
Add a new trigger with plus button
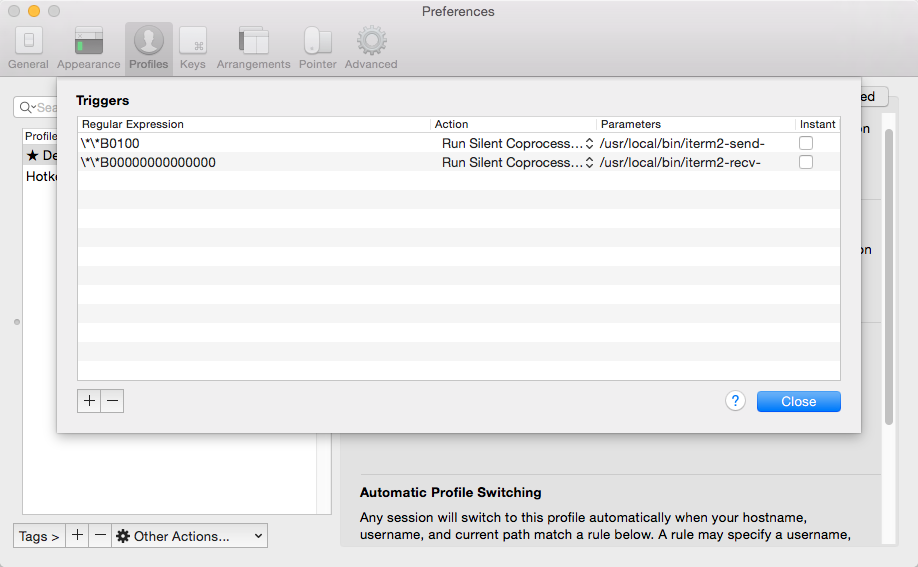89,401
